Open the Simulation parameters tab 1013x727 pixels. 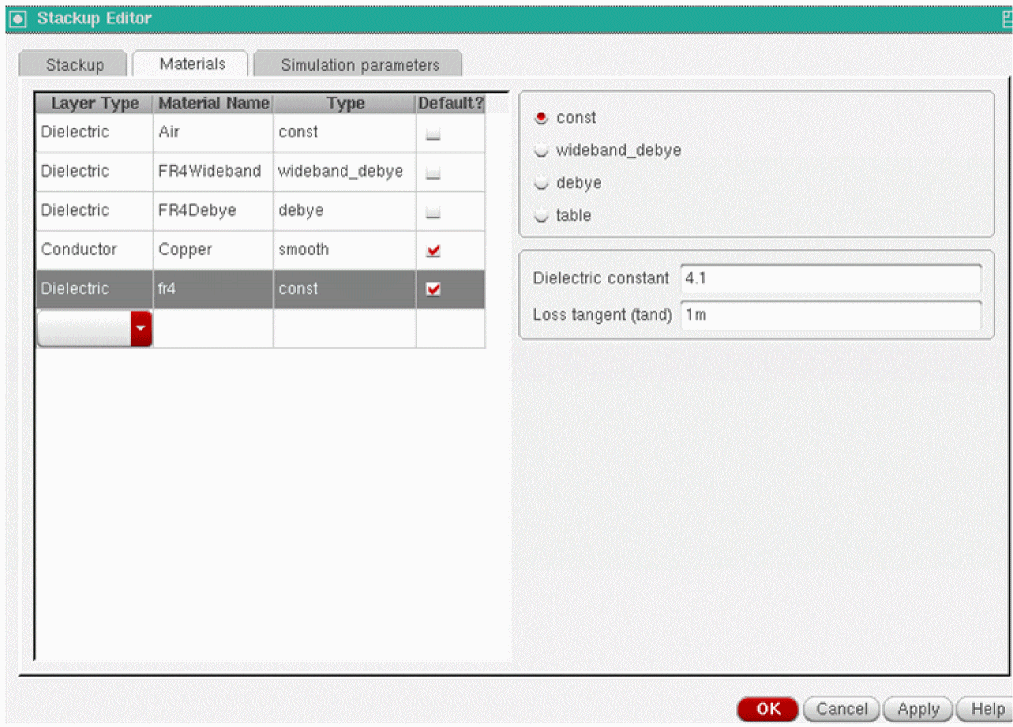[x=359, y=65]
